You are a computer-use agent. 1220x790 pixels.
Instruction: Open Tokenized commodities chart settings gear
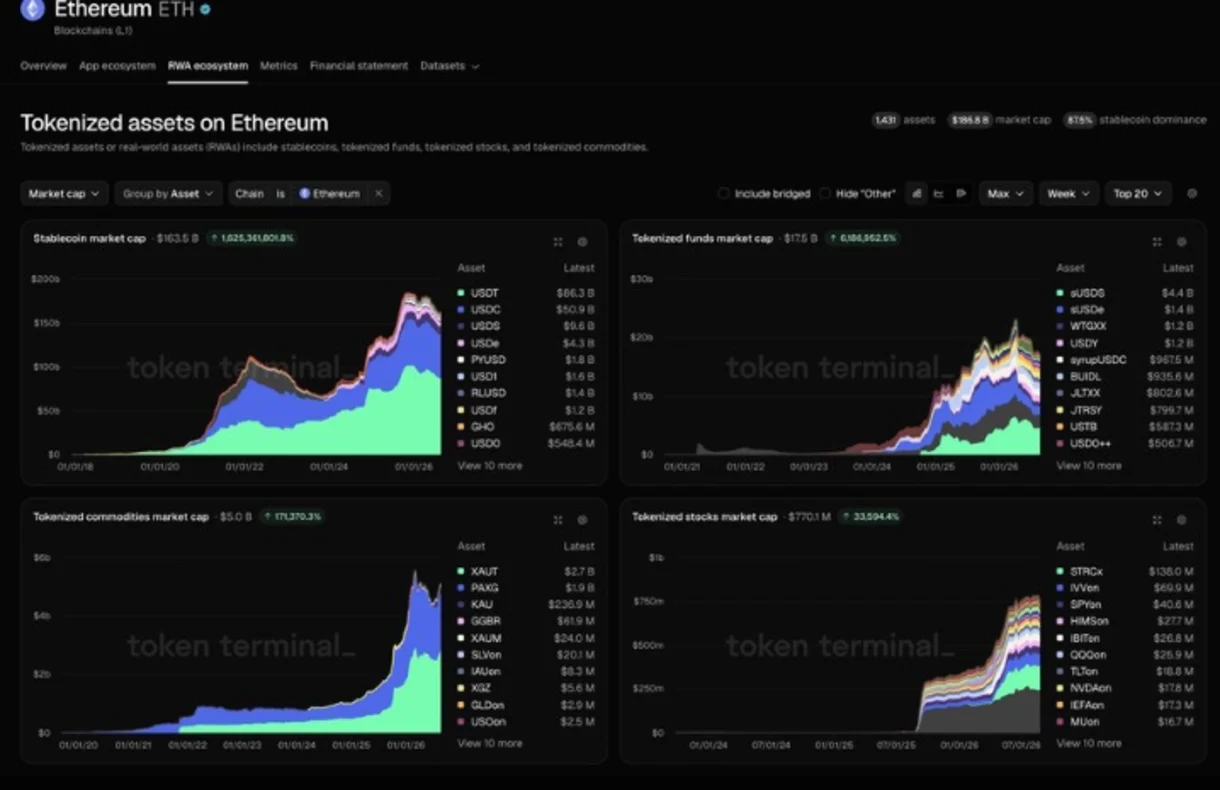click(582, 520)
